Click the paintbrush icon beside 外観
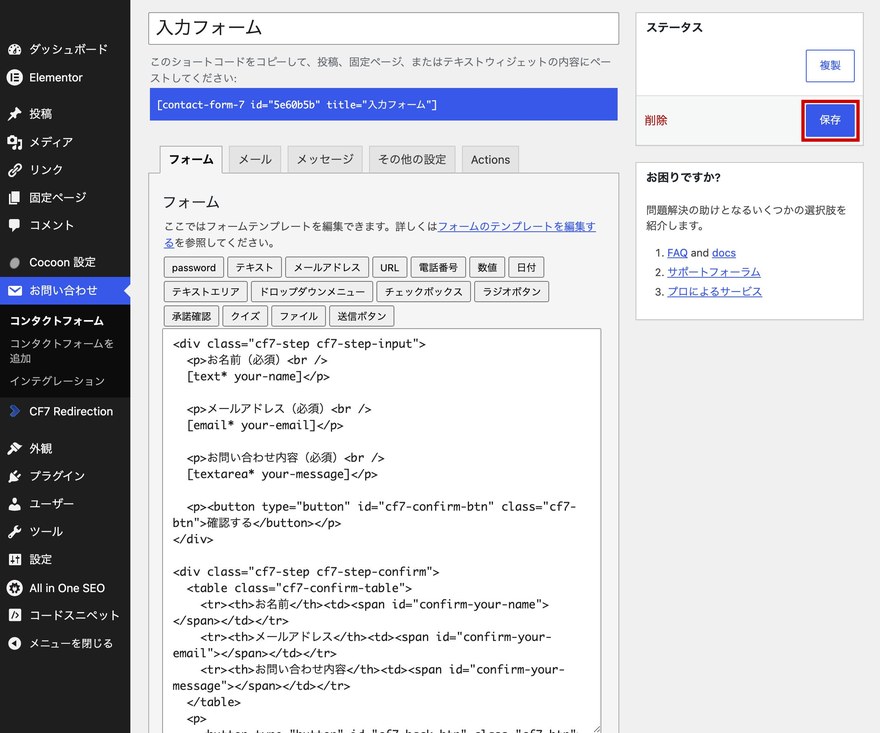Viewport: 880px width, 733px height. [x=15, y=448]
